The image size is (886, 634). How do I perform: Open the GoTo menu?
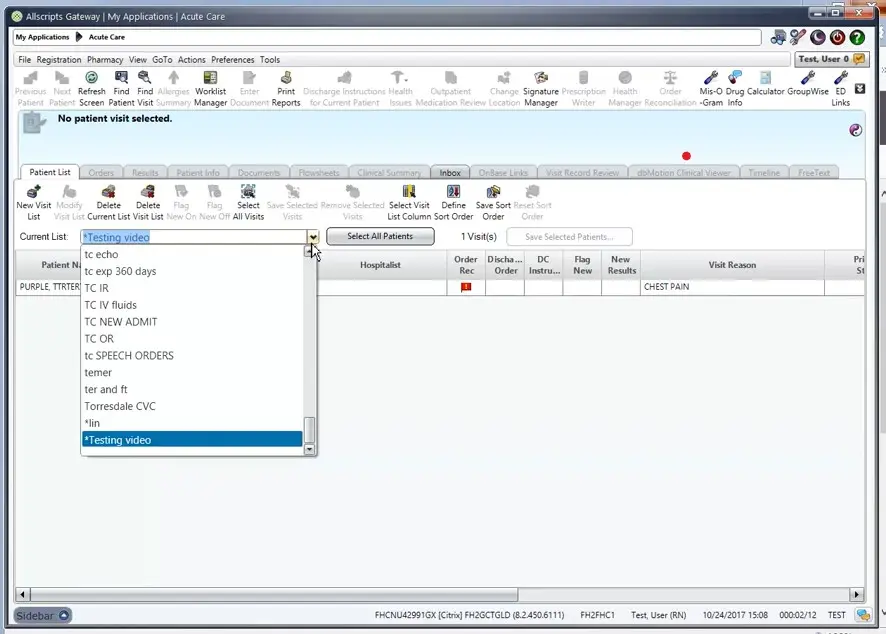pos(162,58)
